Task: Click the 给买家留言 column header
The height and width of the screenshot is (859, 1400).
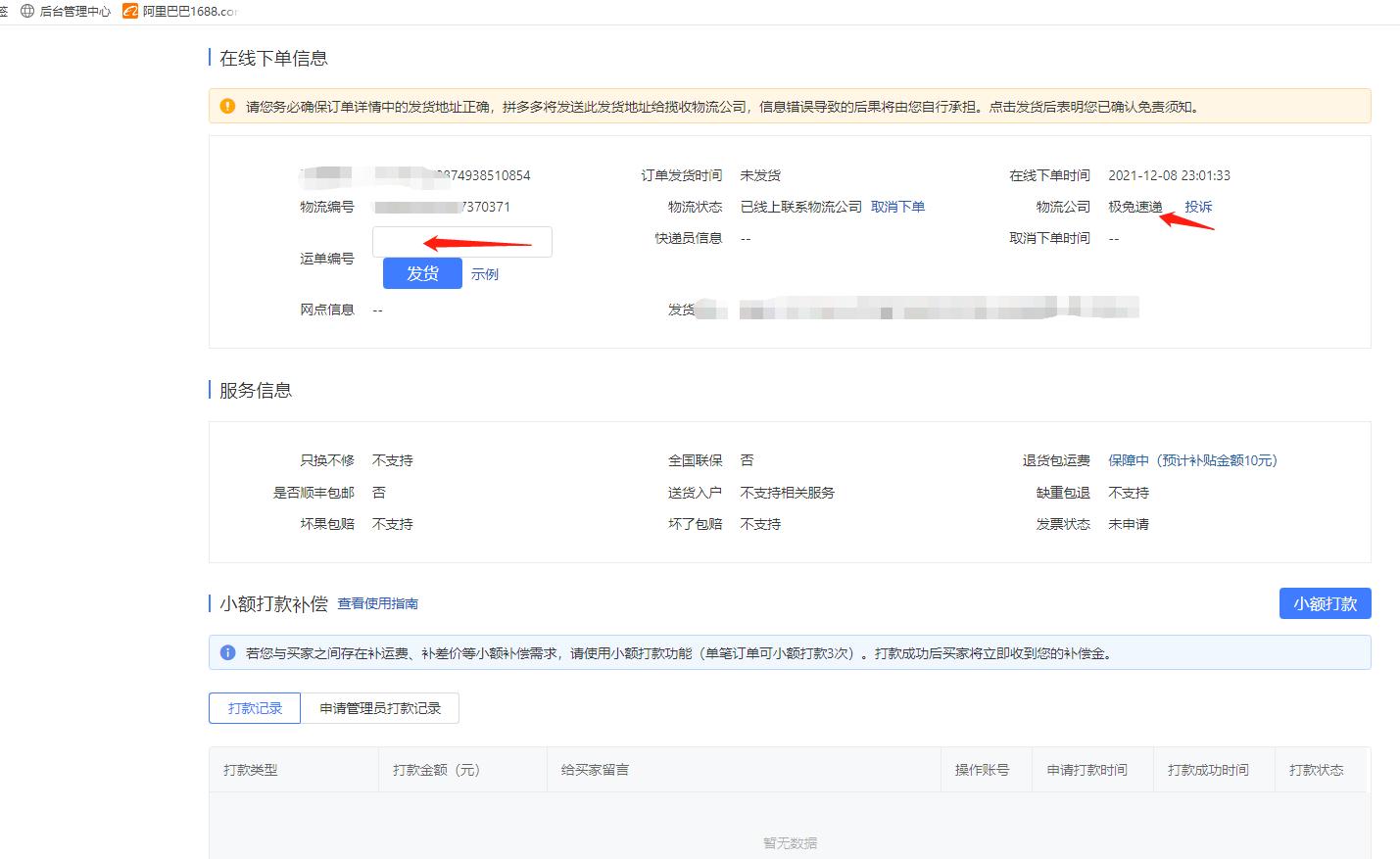Action: coord(593,770)
